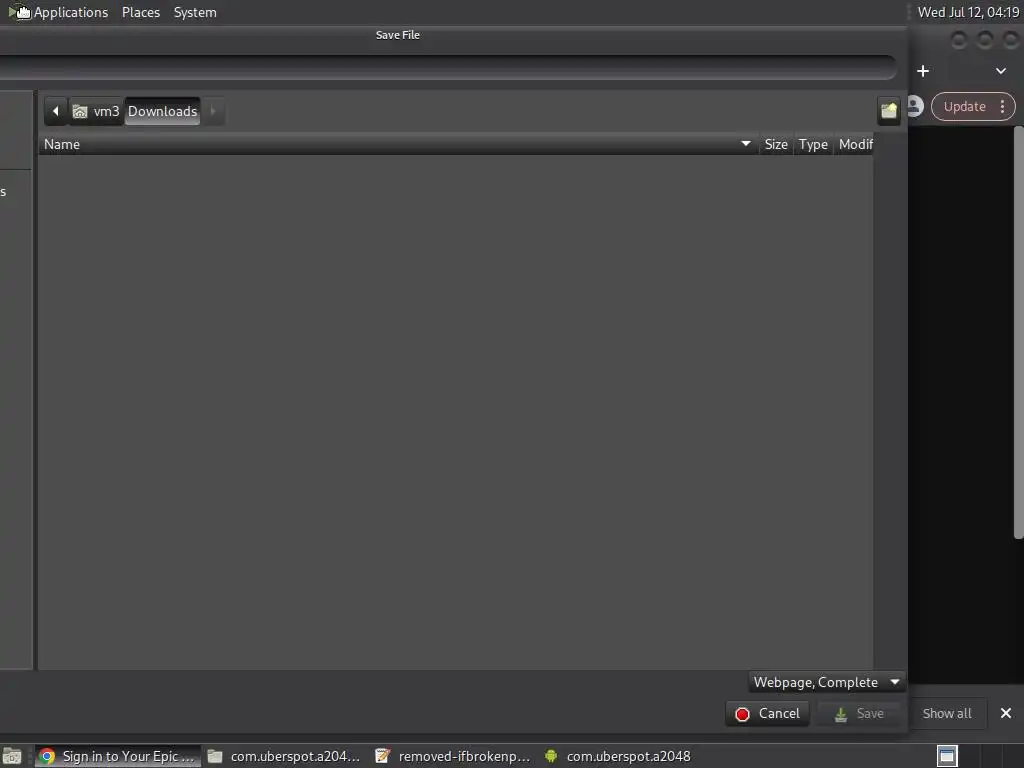Click the Save button in the dialog
Screen dimensions: 1024x768
[x=859, y=713]
